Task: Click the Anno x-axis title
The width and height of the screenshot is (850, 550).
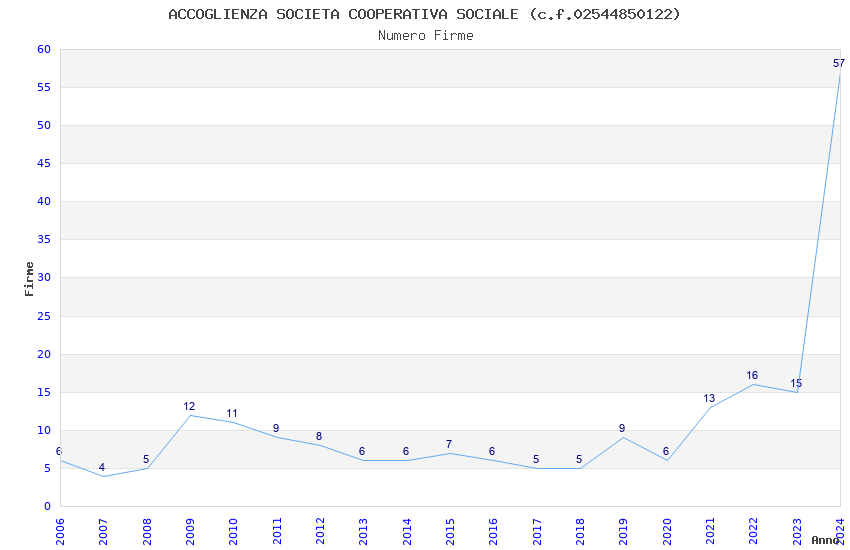Action: [825, 540]
